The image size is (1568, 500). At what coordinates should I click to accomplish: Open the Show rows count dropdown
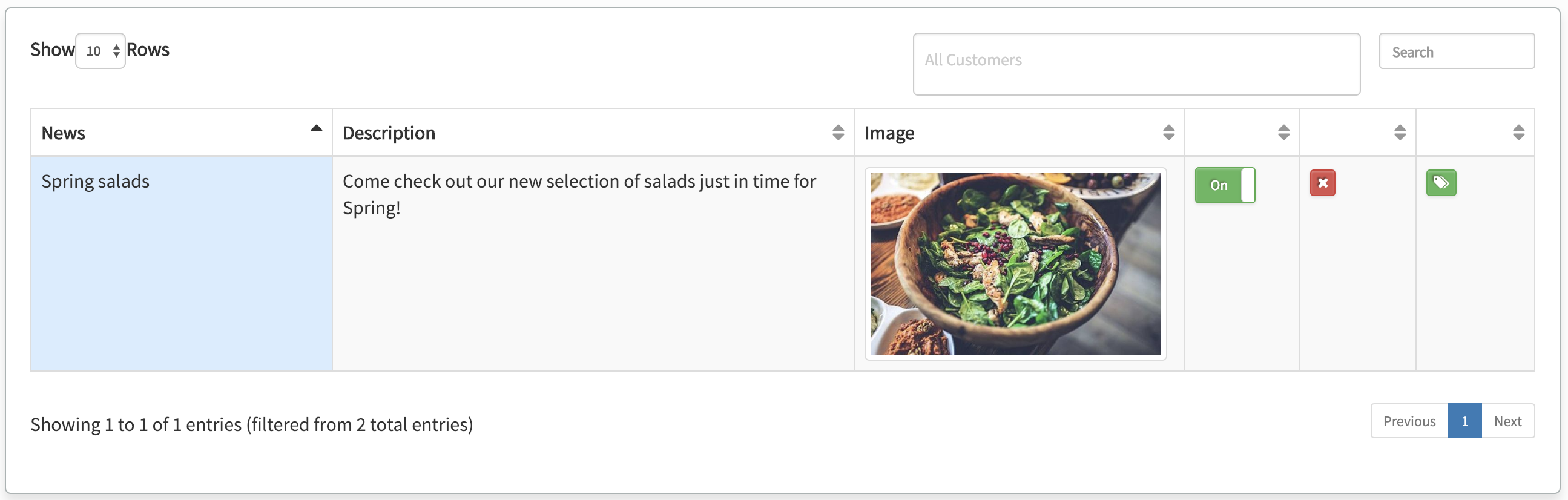point(100,51)
